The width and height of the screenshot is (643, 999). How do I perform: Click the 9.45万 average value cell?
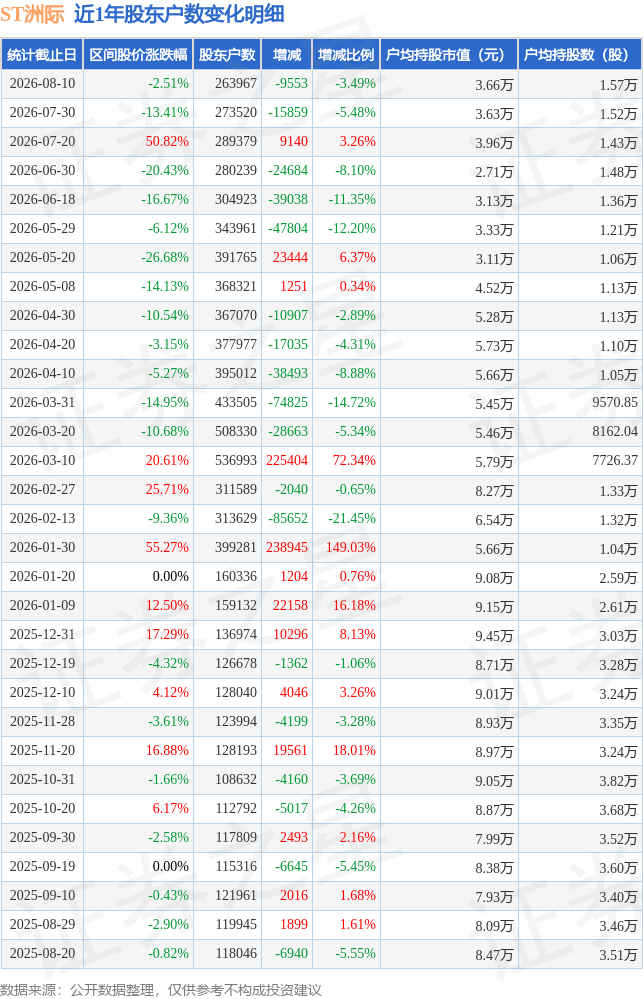(494, 635)
